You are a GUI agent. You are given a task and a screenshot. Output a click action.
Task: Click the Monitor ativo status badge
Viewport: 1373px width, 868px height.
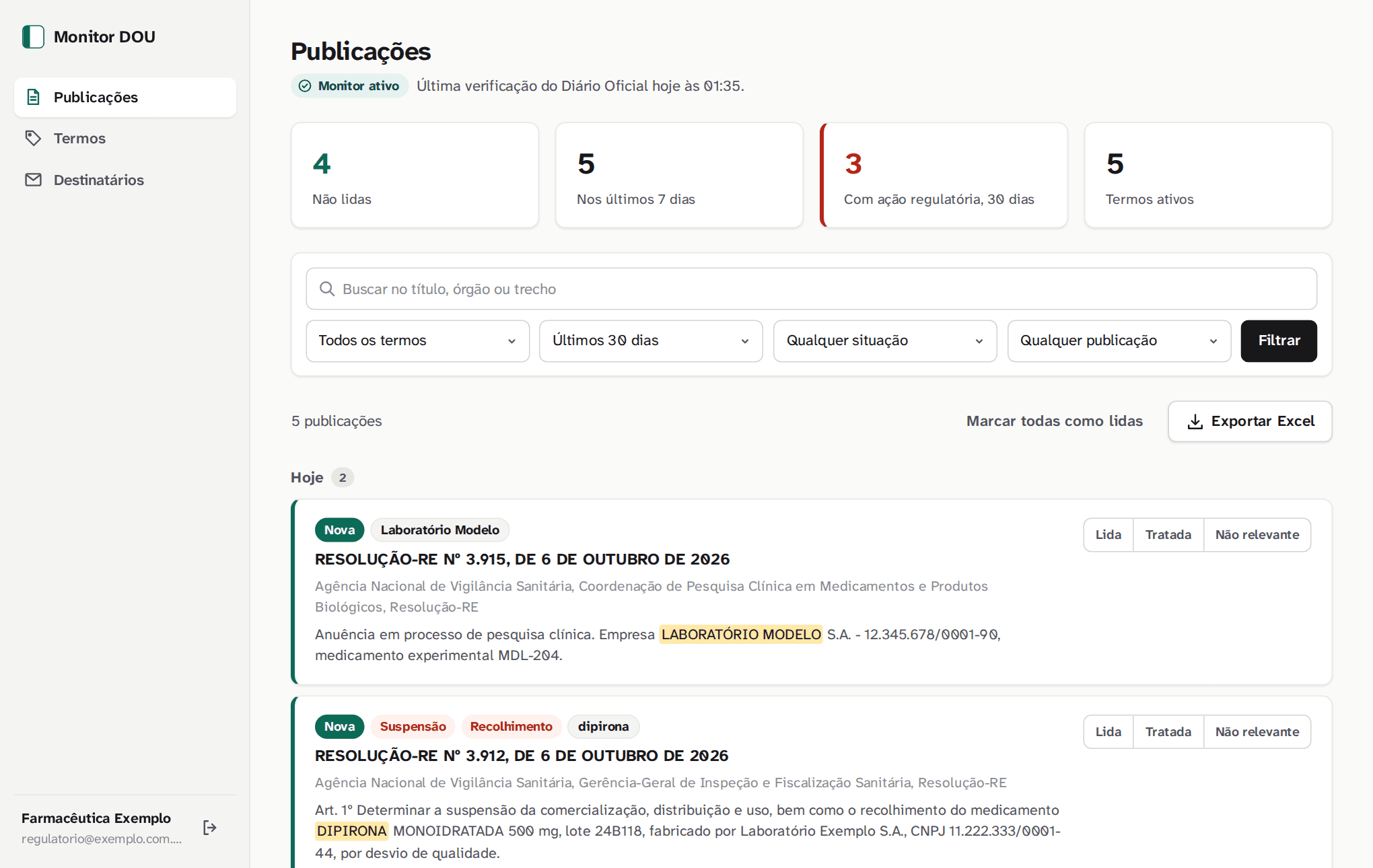tap(350, 85)
